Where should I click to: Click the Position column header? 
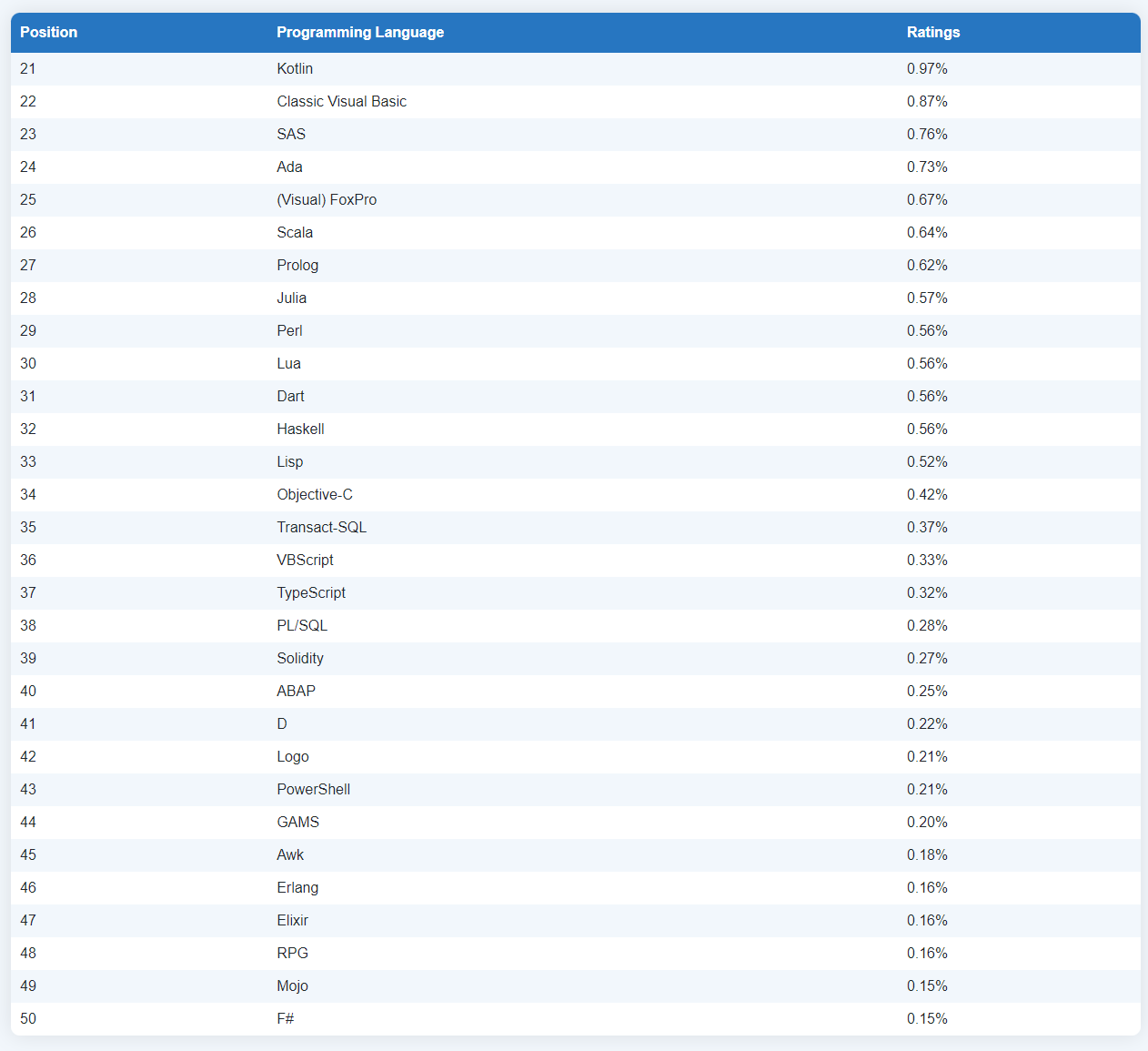[x=49, y=33]
